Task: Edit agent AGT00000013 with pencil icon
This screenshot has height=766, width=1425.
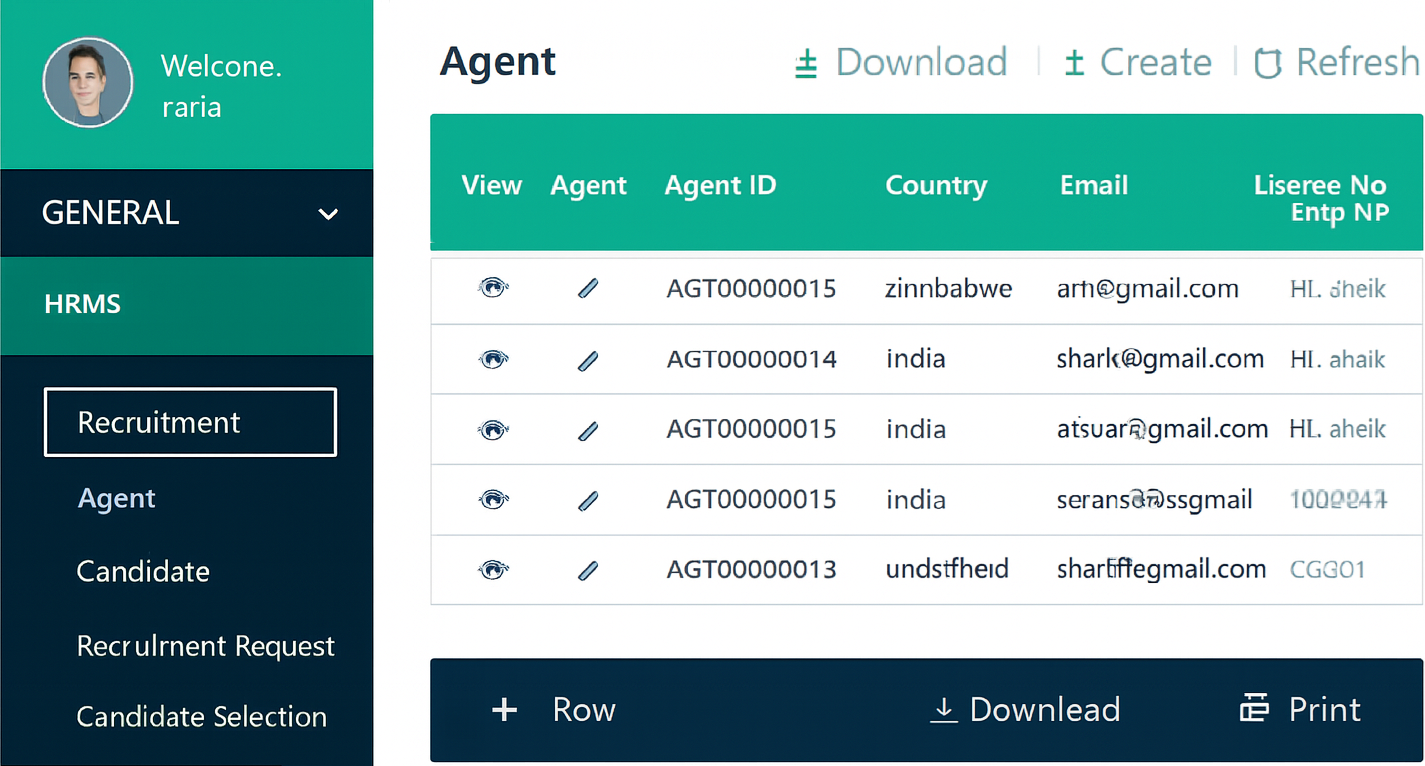Action: (588, 570)
